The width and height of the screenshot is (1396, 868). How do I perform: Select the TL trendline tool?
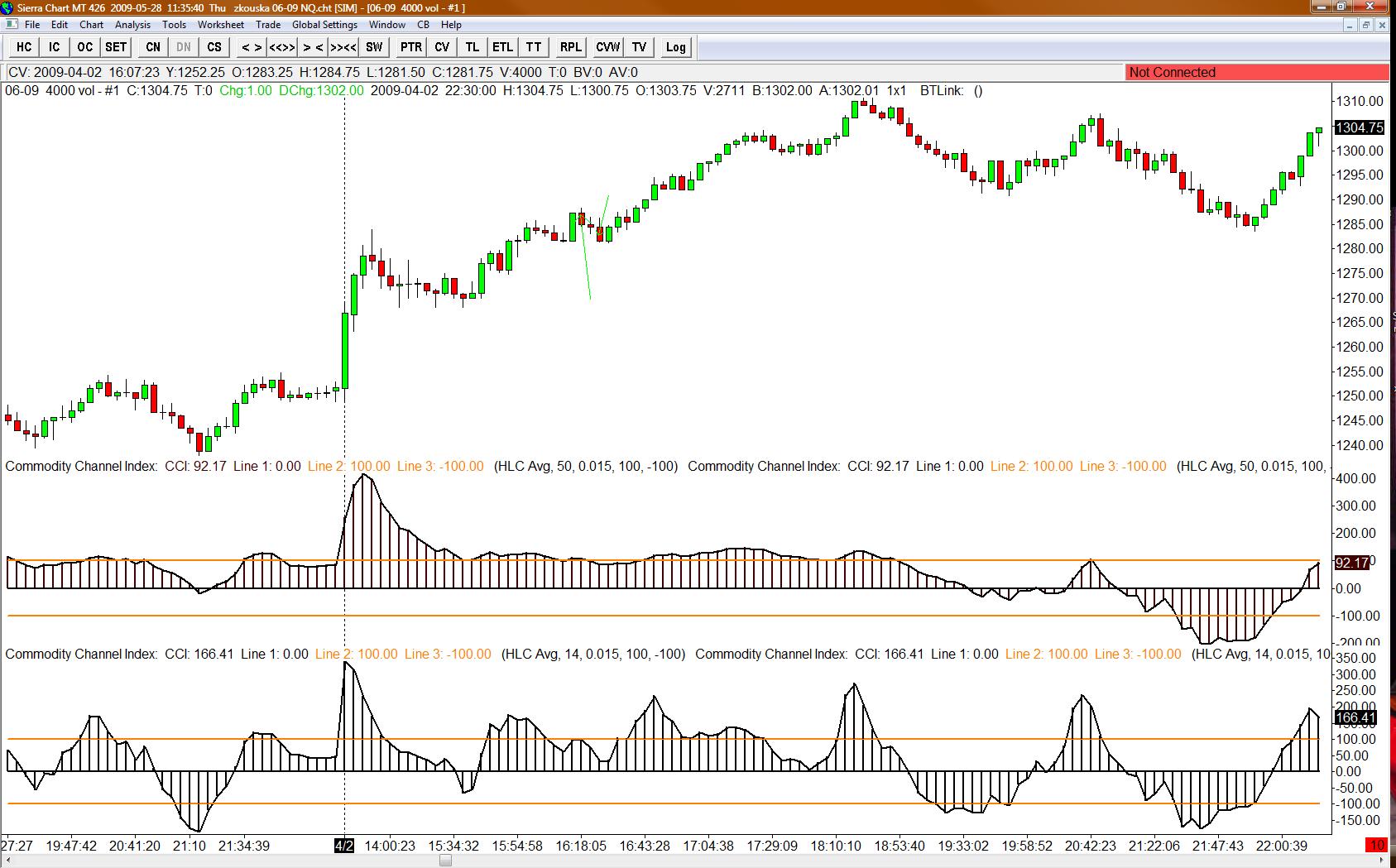(x=473, y=47)
